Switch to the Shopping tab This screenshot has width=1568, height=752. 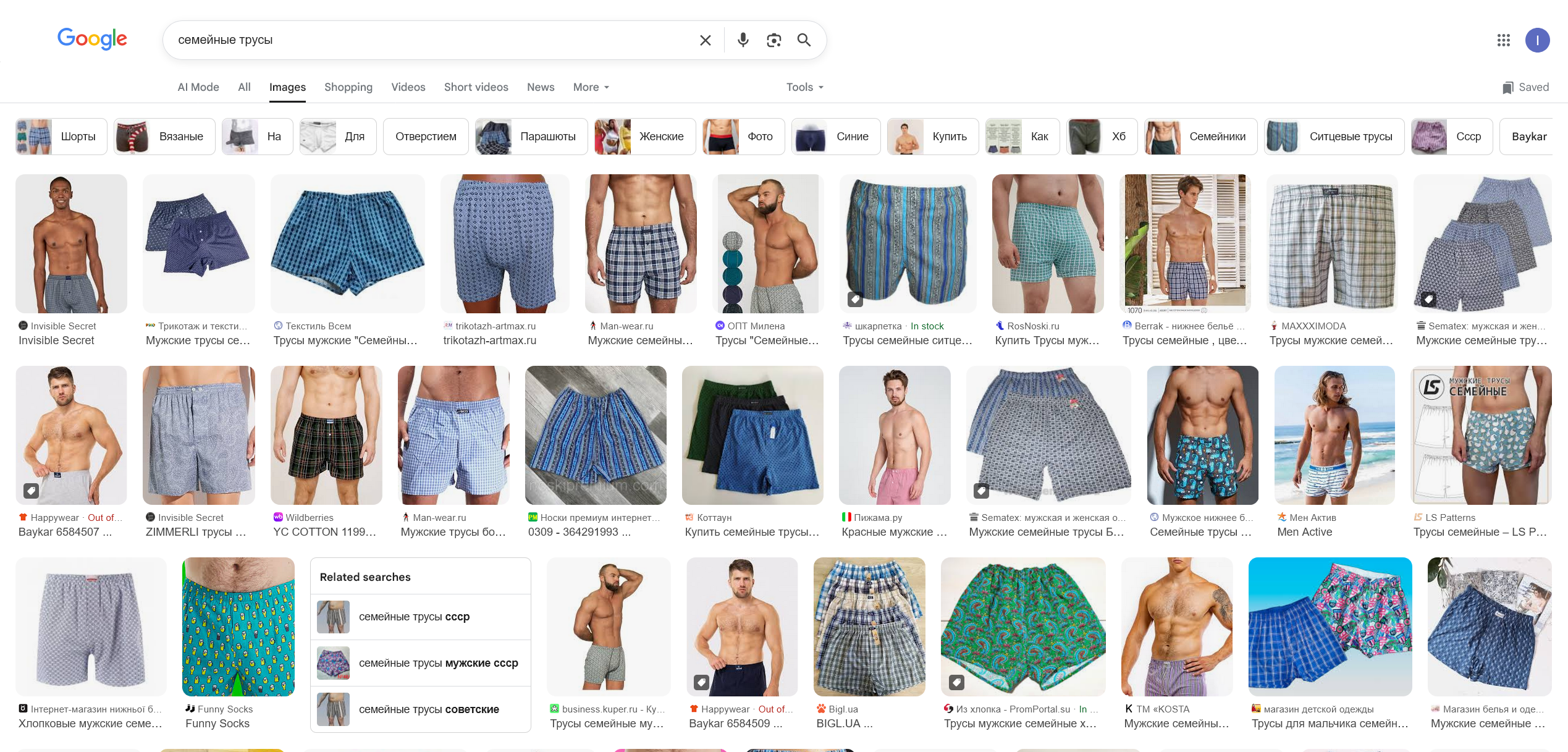coord(348,87)
